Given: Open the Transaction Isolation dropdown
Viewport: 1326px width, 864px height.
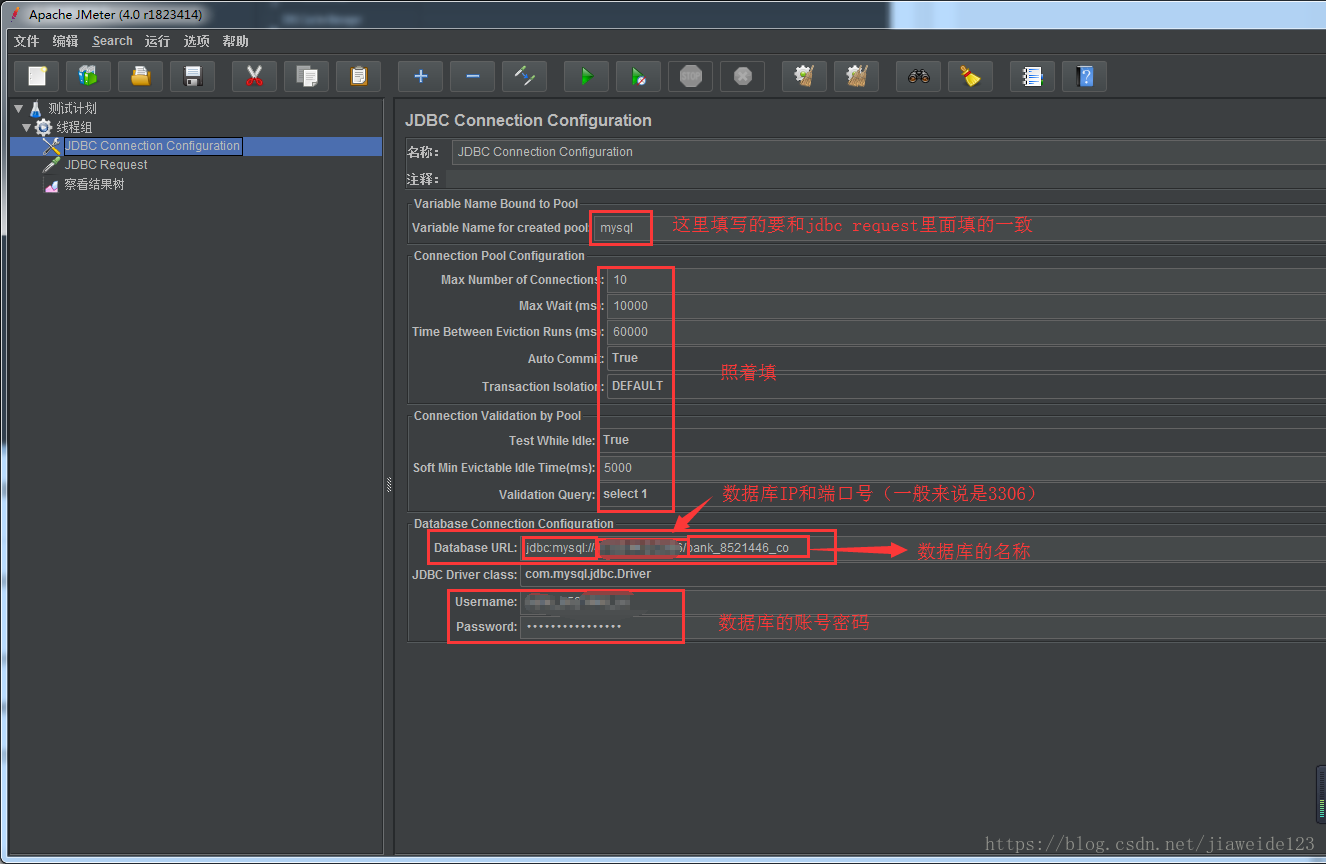Looking at the screenshot, I should tap(966, 386).
